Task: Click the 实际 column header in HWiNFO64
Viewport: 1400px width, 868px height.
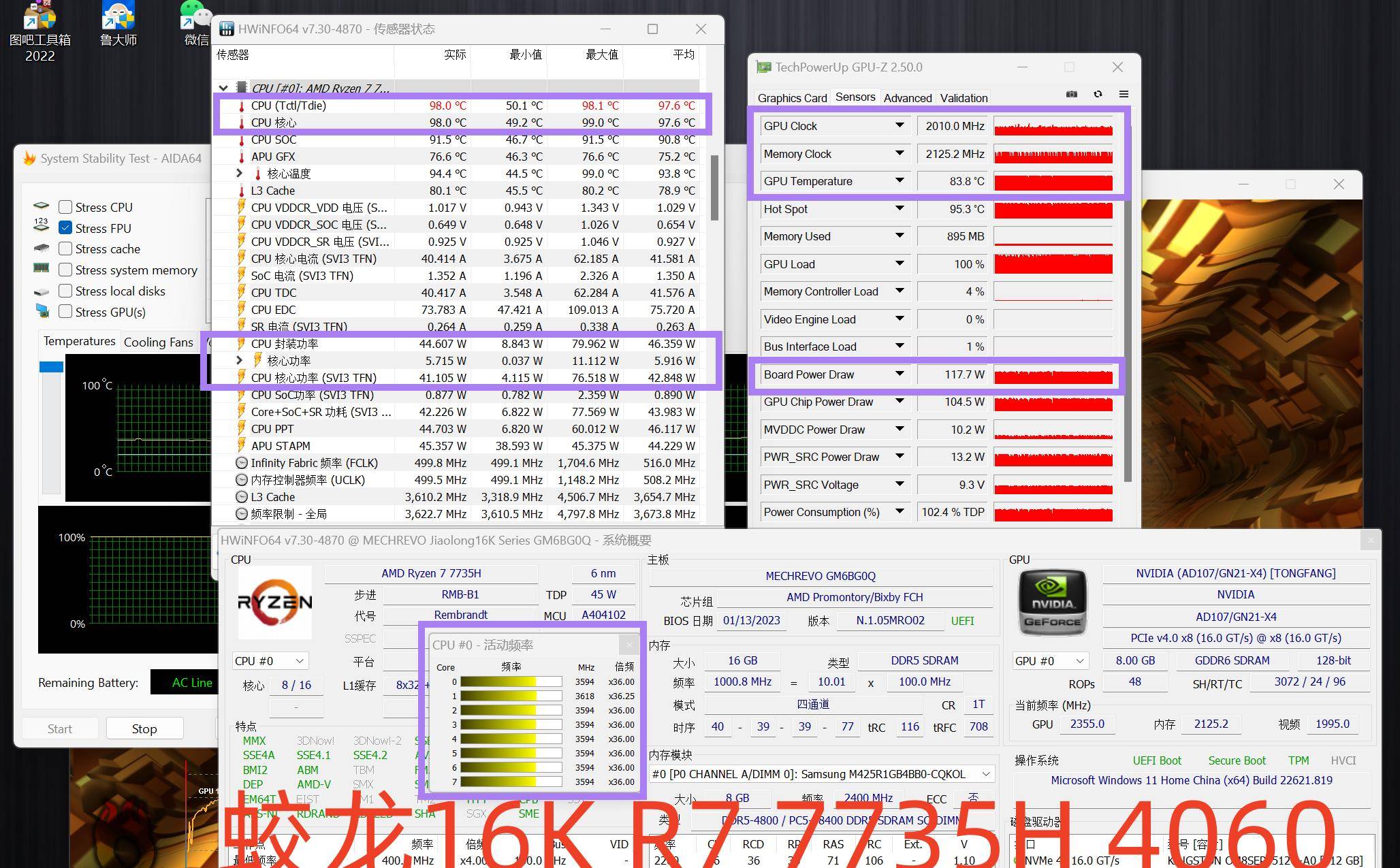Action: [432, 54]
